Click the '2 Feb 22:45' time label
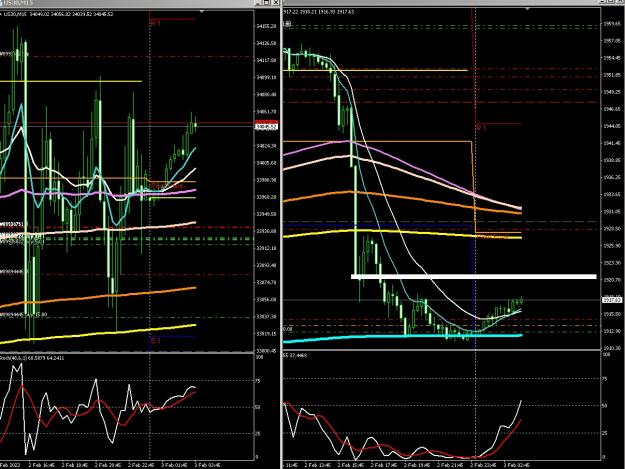This screenshot has width=625, height=469. (x=142, y=465)
